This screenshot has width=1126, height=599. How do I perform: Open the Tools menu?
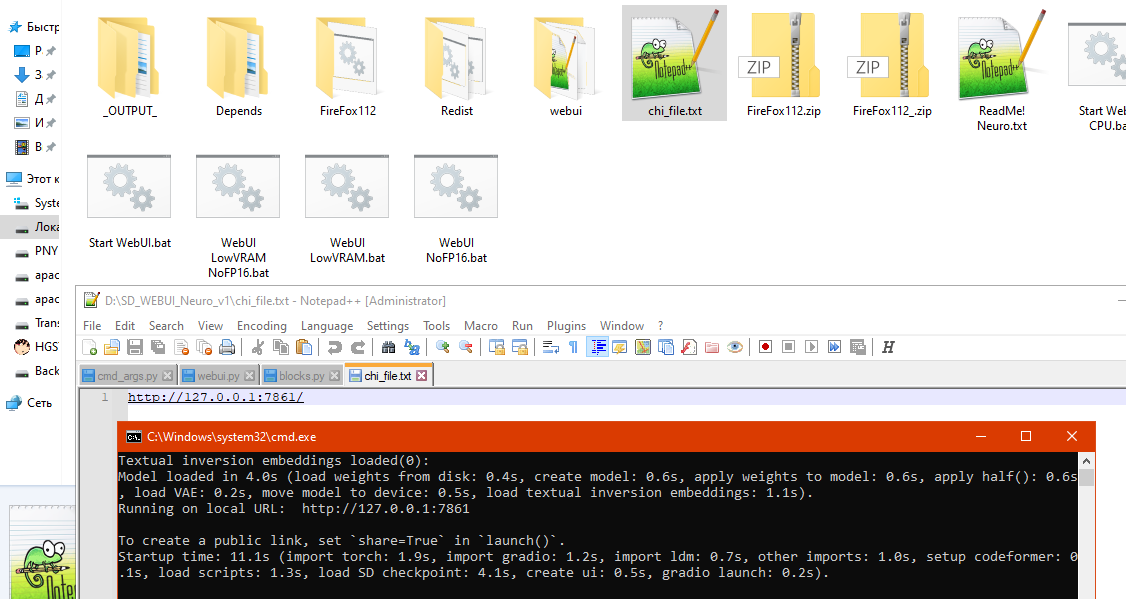(437, 326)
